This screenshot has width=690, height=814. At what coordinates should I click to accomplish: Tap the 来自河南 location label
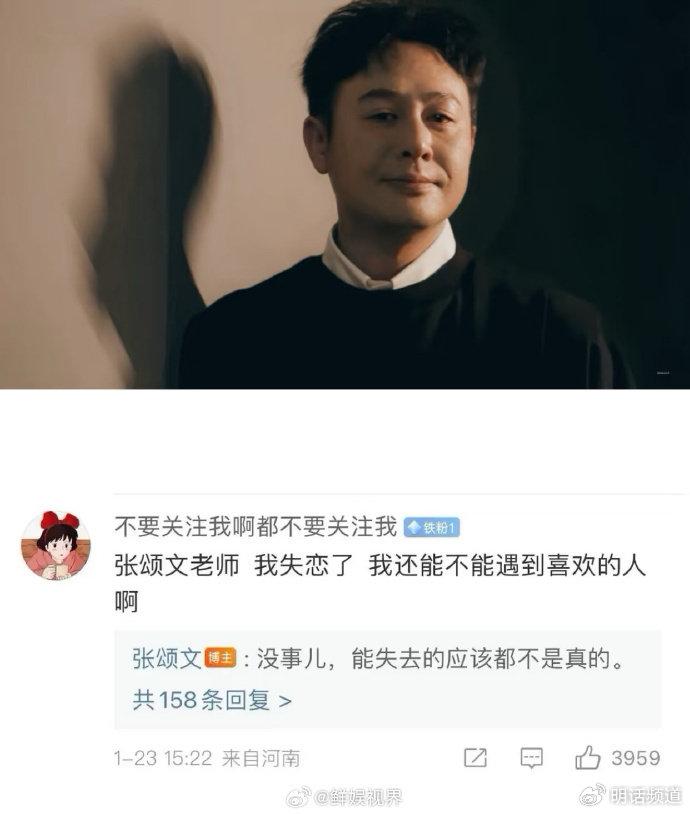[x=261, y=758]
